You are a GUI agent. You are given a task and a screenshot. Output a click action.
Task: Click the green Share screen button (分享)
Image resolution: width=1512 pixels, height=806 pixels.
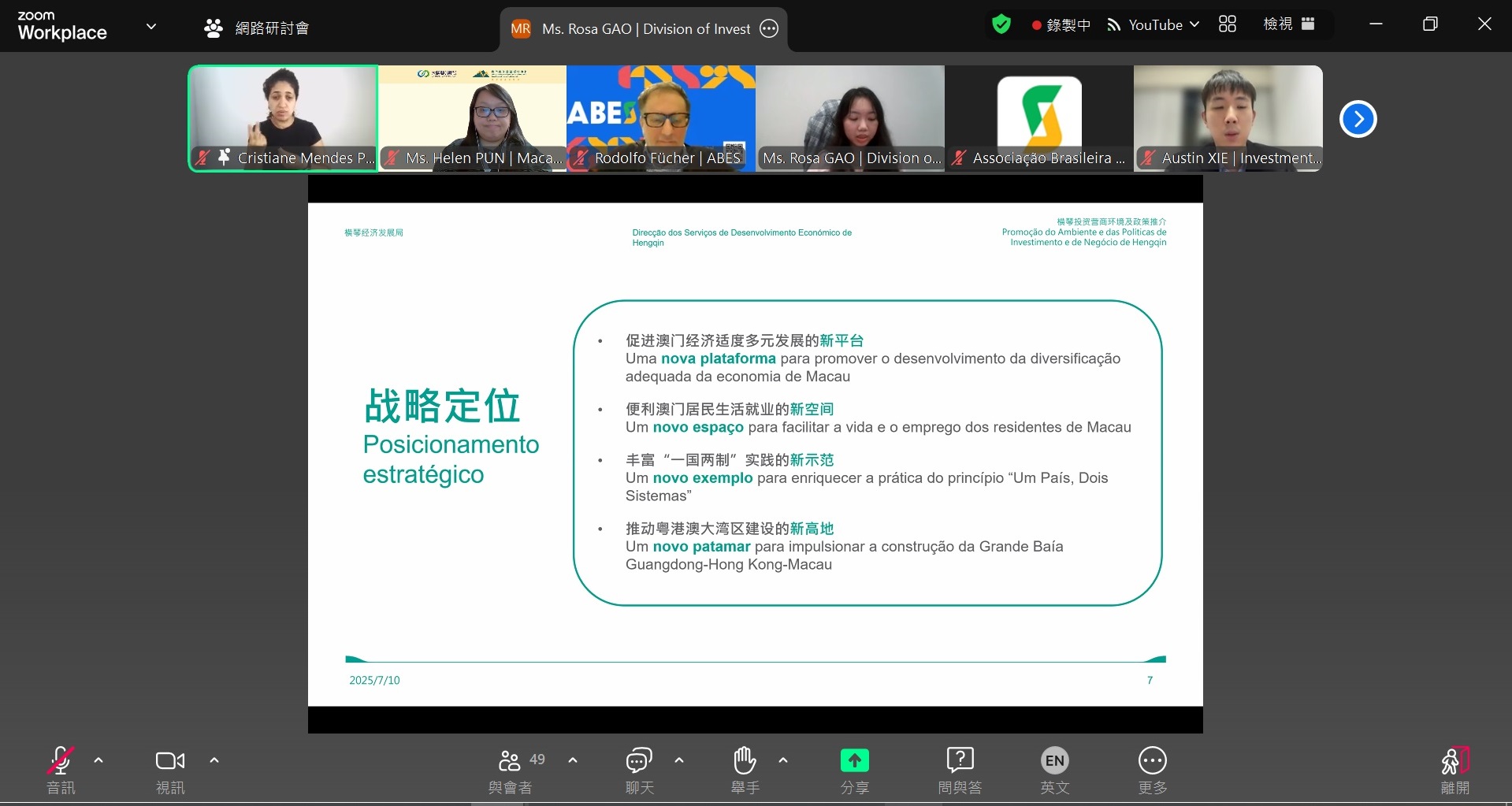coord(855,770)
